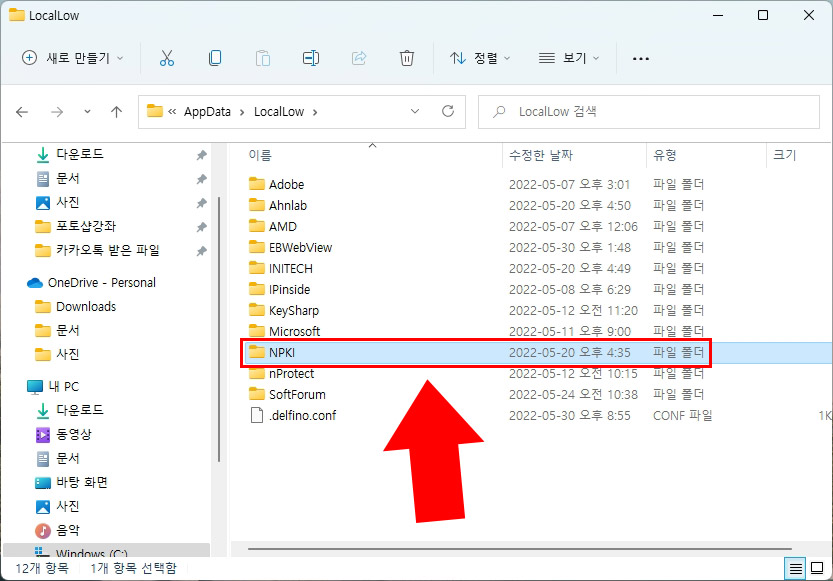This screenshot has width=833, height=581.
Task: Click the Copy icon in the toolbar
Action: click(215, 58)
